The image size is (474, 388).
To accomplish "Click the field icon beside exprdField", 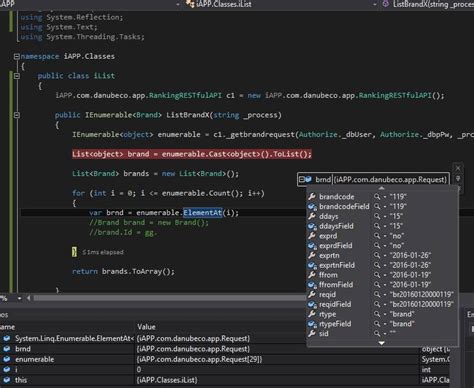I will (x=312, y=246).
